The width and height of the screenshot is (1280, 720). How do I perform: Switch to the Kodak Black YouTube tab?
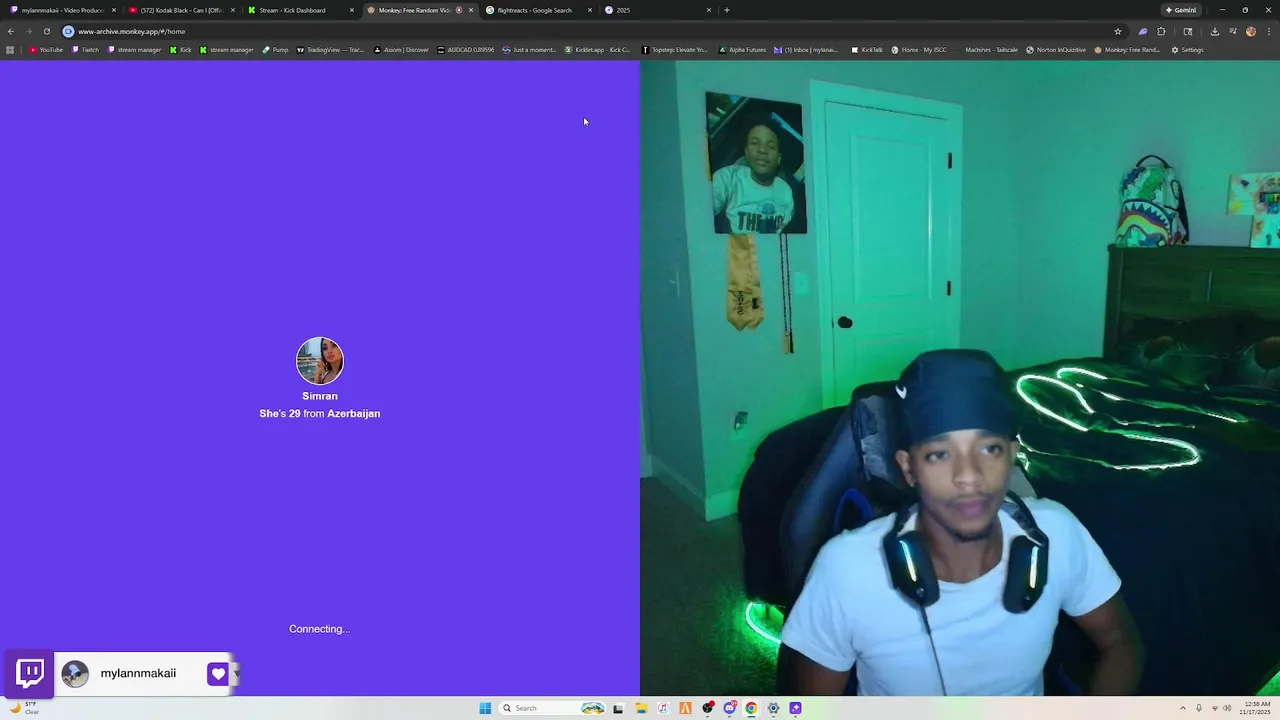(x=180, y=10)
